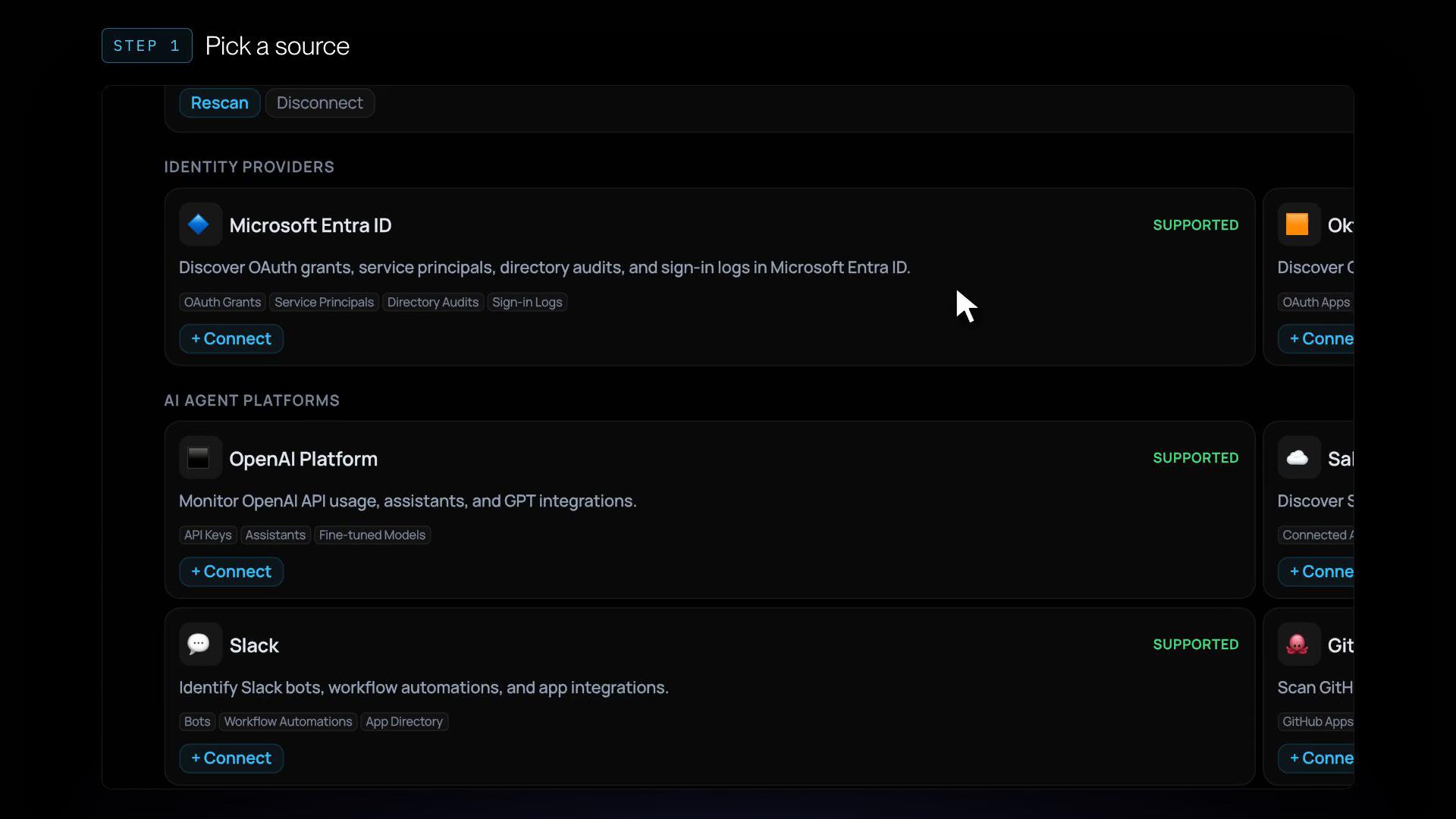
Task: Select the Service Principals tag
Action: pos(324,302)
